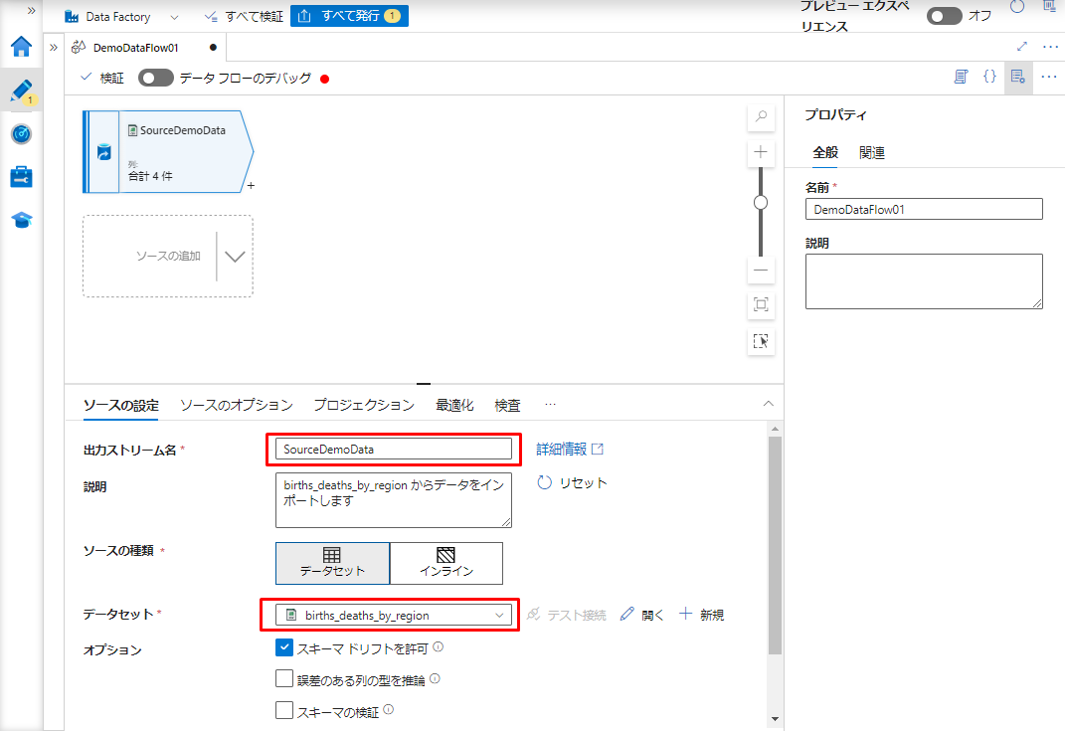Expand the left sidebar with double chevron
Viewport: 1065px width, 731px height.
coord(31,10)
